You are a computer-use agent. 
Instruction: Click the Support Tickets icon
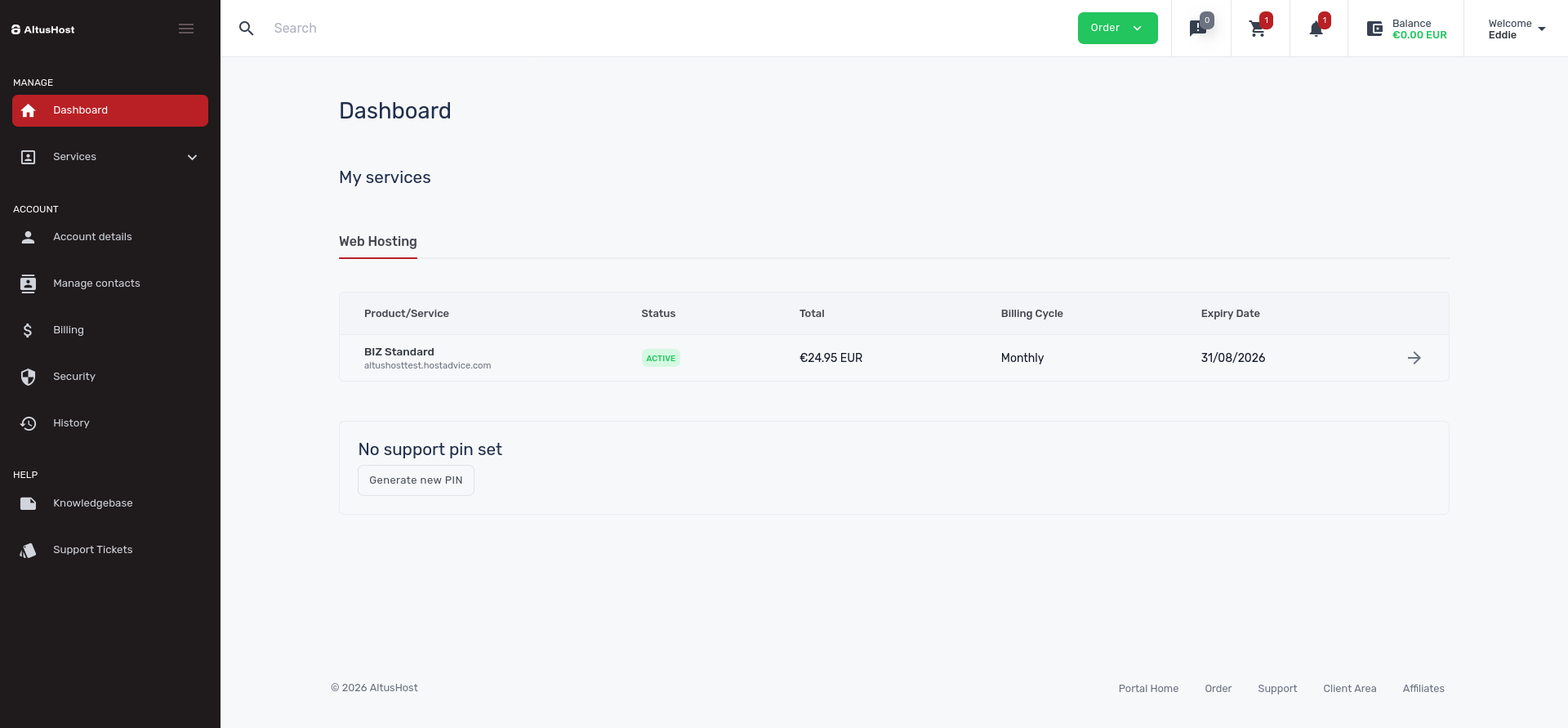(x=29, y=550)
